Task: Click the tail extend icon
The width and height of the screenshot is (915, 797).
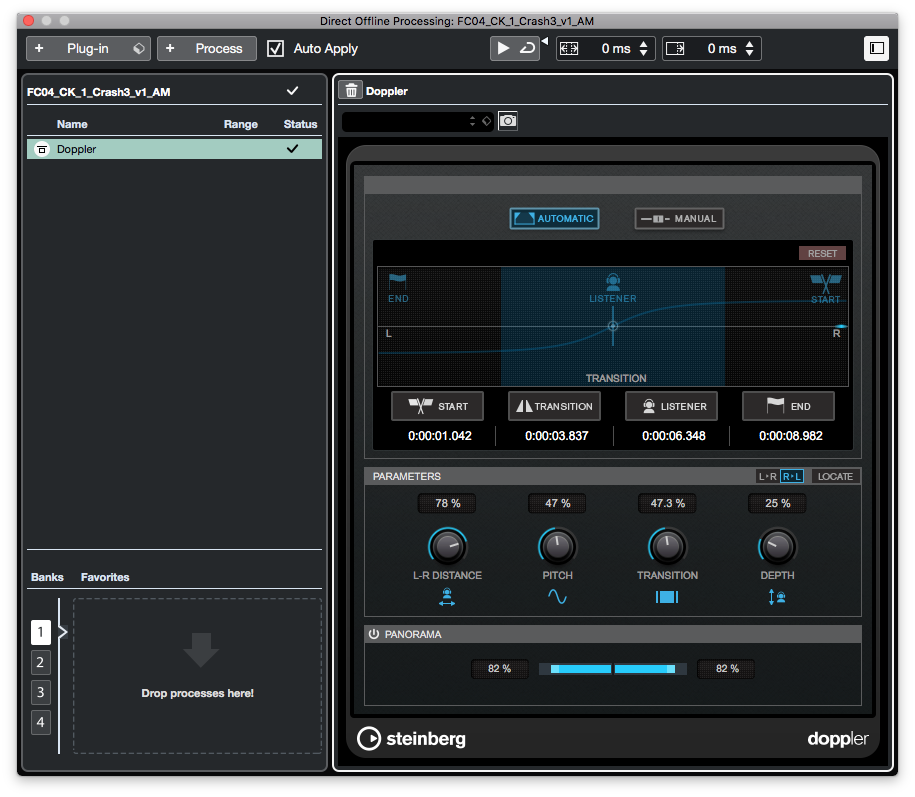Action: coord(675,48)
